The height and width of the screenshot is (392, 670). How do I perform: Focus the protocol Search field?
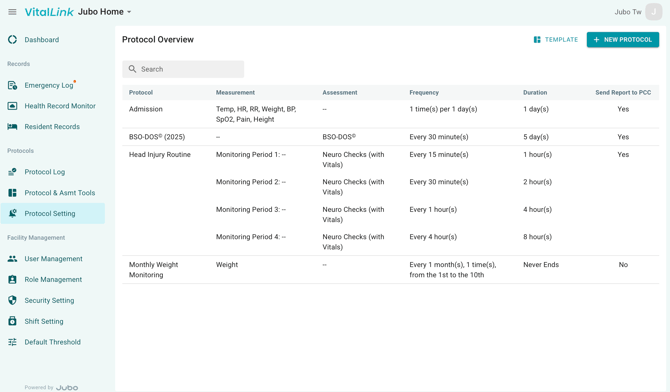(x=183, y=69)
